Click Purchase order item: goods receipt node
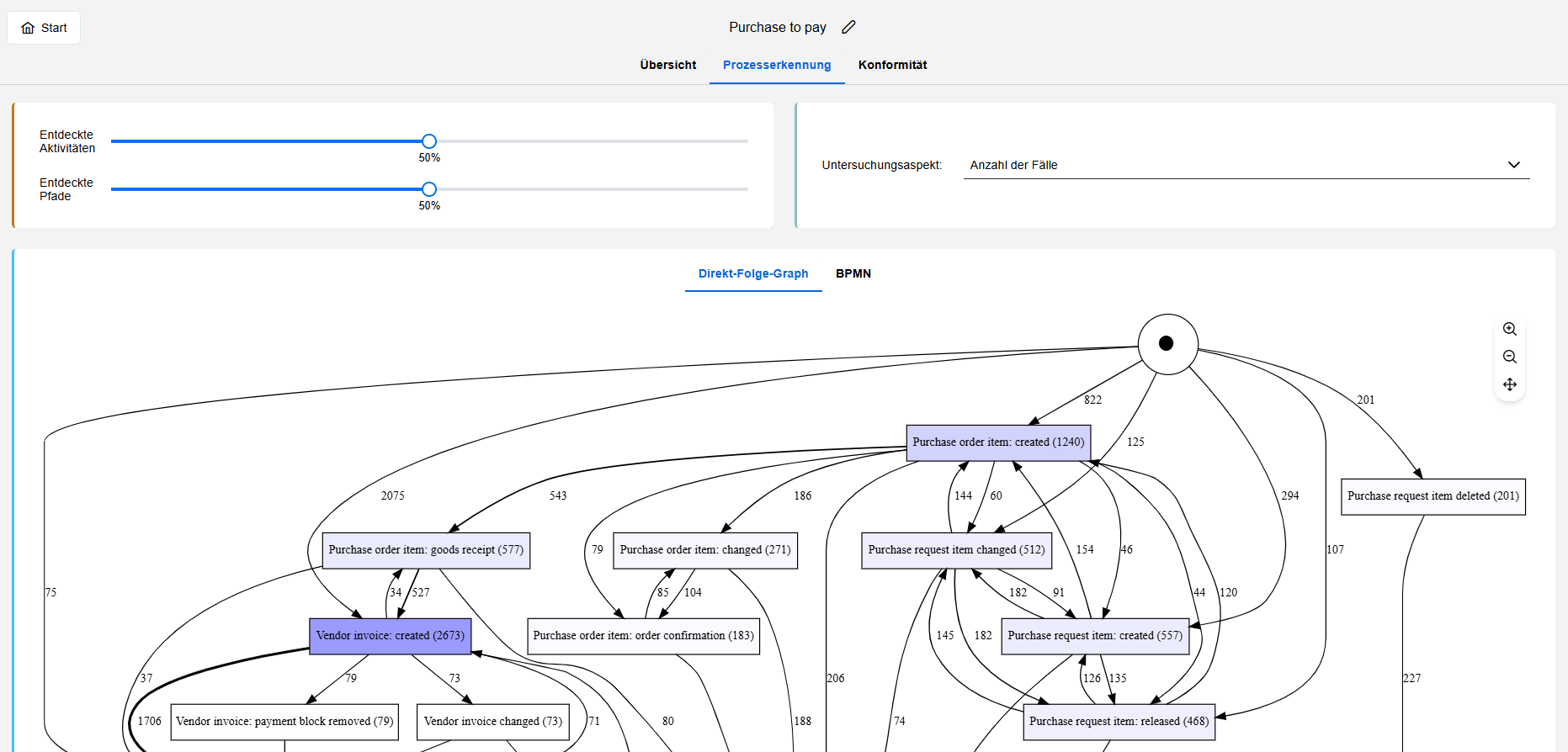The height and width of the screenshot is (752, 1568). pyautogui.click(x=426, y=550)
